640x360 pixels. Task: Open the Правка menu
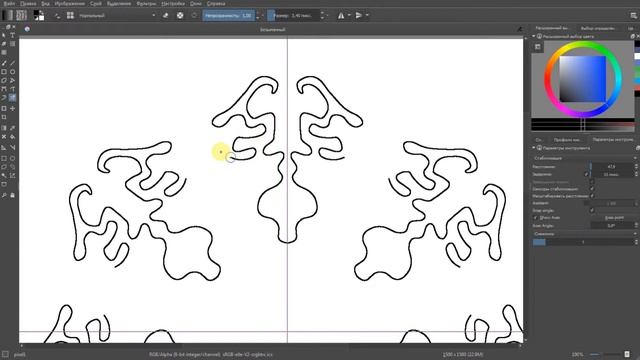click(x=28, y=4)
